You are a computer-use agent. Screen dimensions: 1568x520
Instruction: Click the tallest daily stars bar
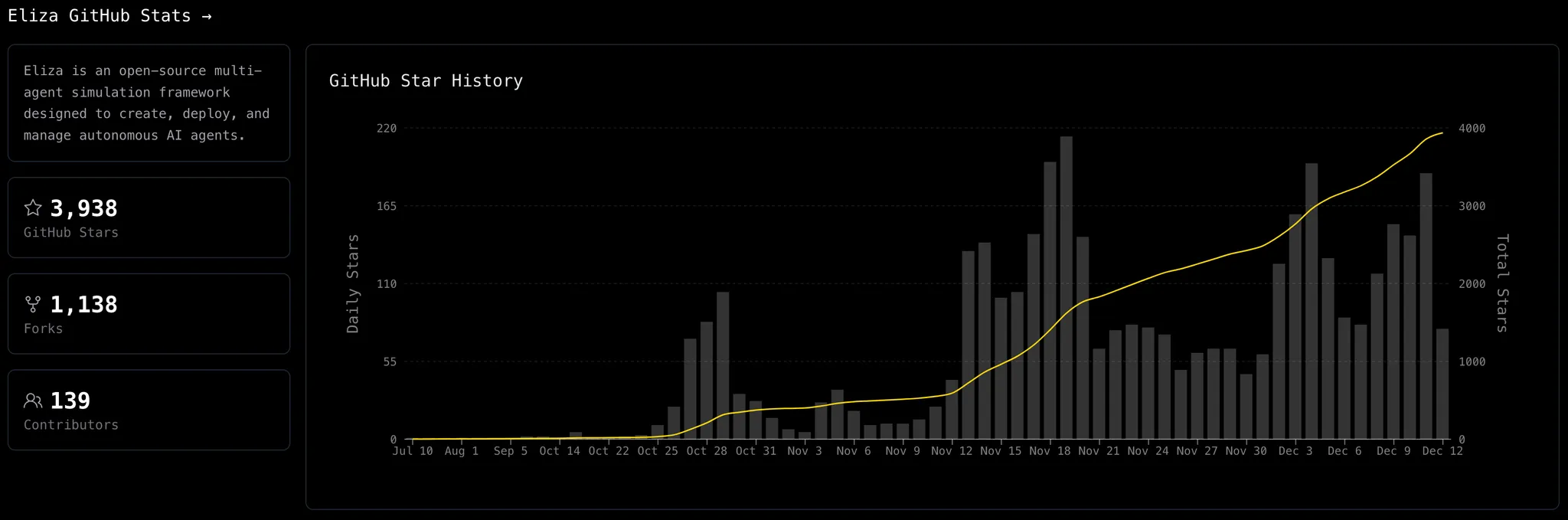coord(1066,288)
